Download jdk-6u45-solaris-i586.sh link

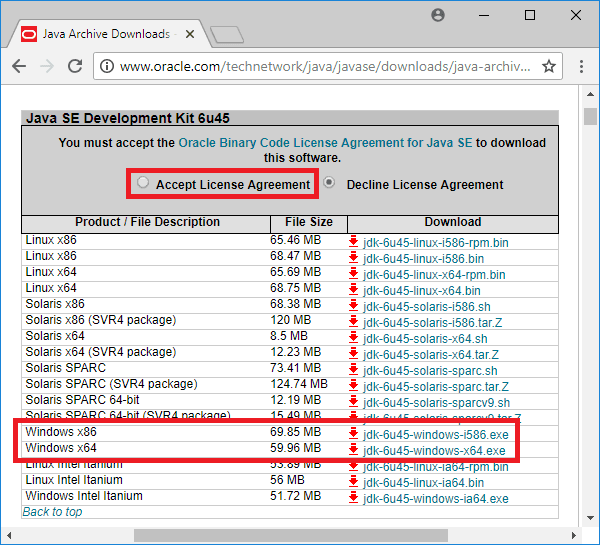(x=427, y=307)
